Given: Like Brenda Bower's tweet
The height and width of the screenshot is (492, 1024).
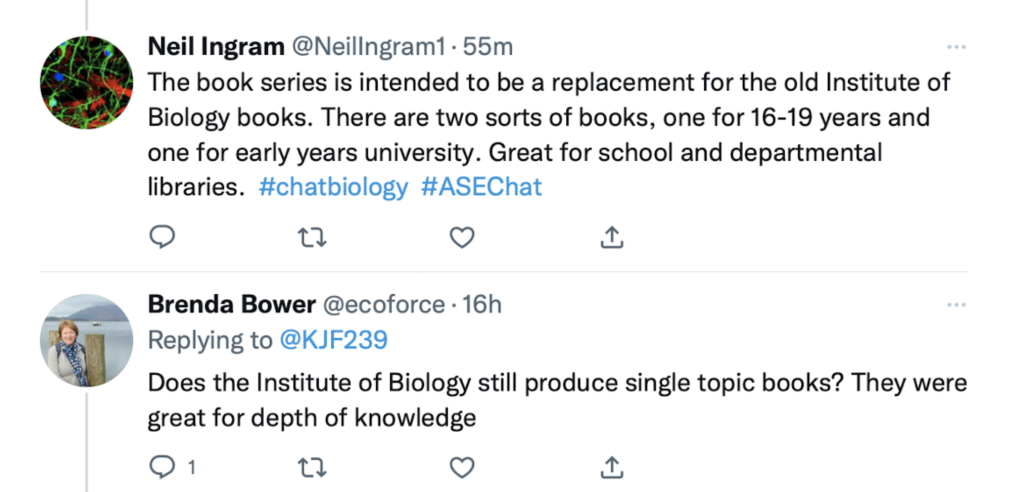Looking at the screenshot, I should [x=462, y=467].
